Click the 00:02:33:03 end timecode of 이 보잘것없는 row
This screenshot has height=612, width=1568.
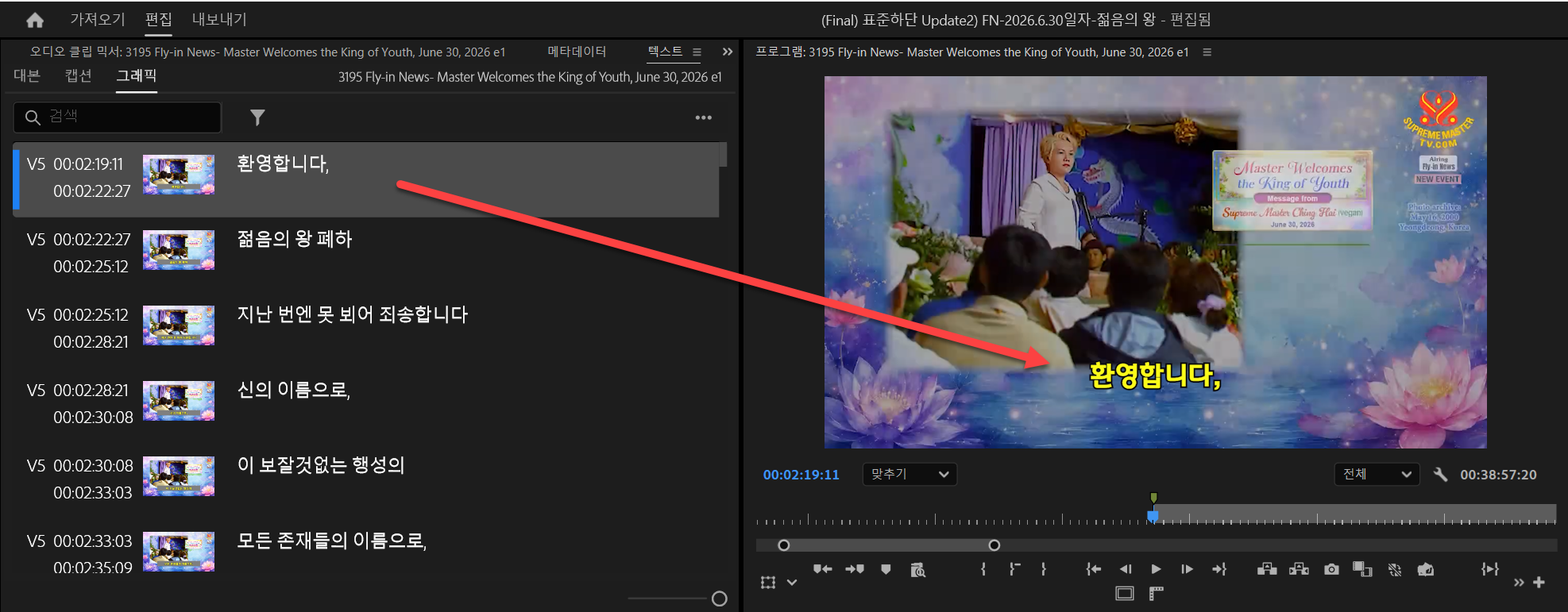click(x=92, y=493)
